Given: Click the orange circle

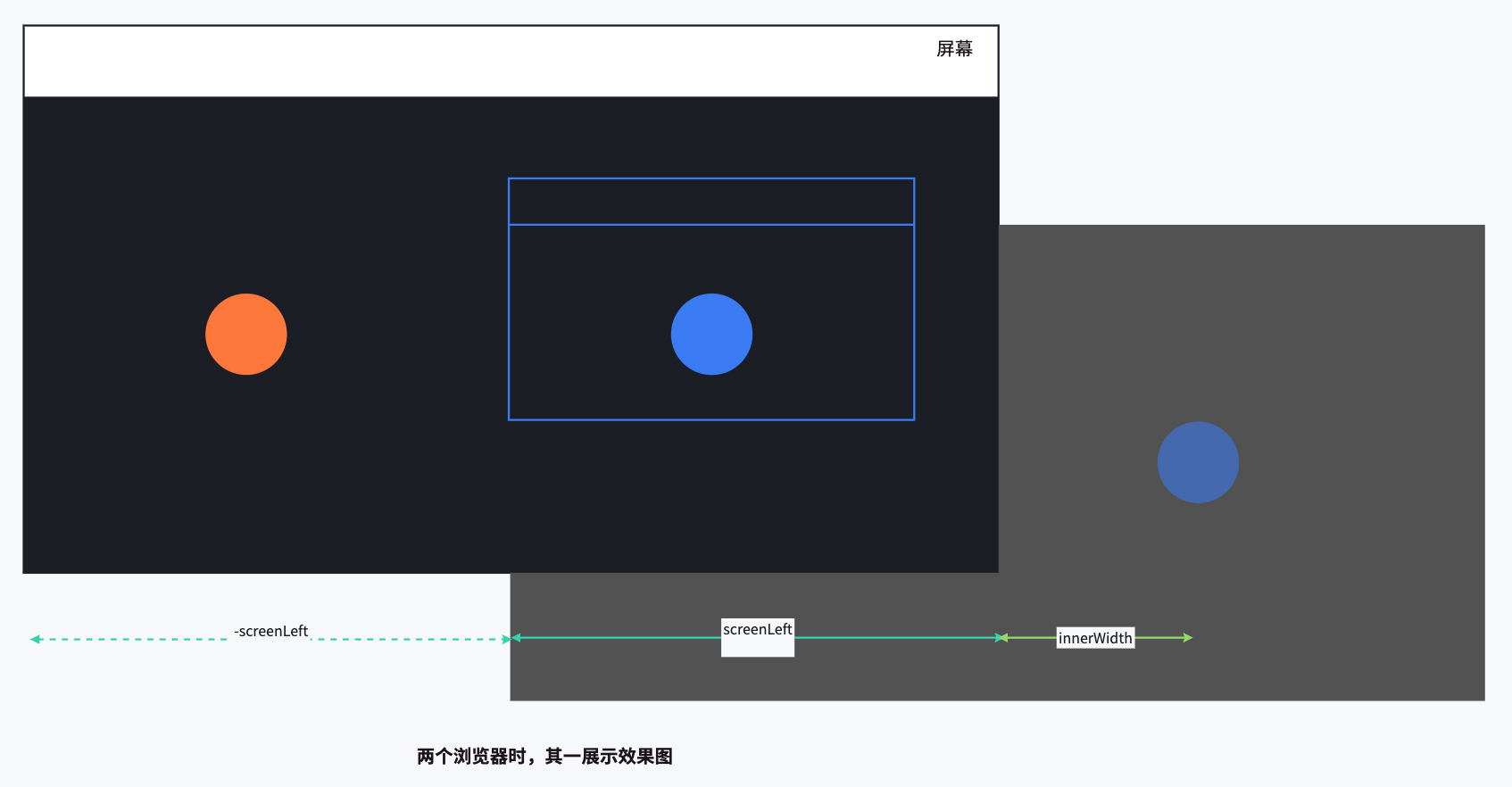Looking at the screenshot, I should [x=246, y=334].
